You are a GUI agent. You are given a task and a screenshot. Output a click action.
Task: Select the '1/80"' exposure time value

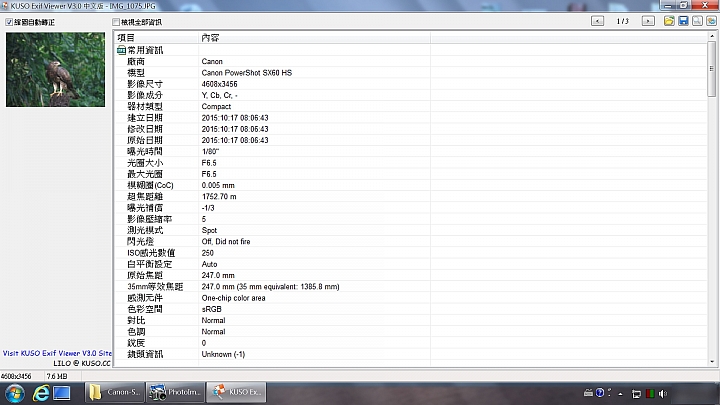click(210, 152)
